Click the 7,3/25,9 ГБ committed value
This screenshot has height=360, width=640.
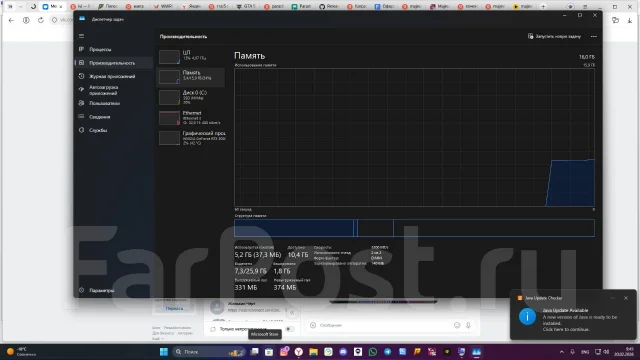(x=250, y=271)
